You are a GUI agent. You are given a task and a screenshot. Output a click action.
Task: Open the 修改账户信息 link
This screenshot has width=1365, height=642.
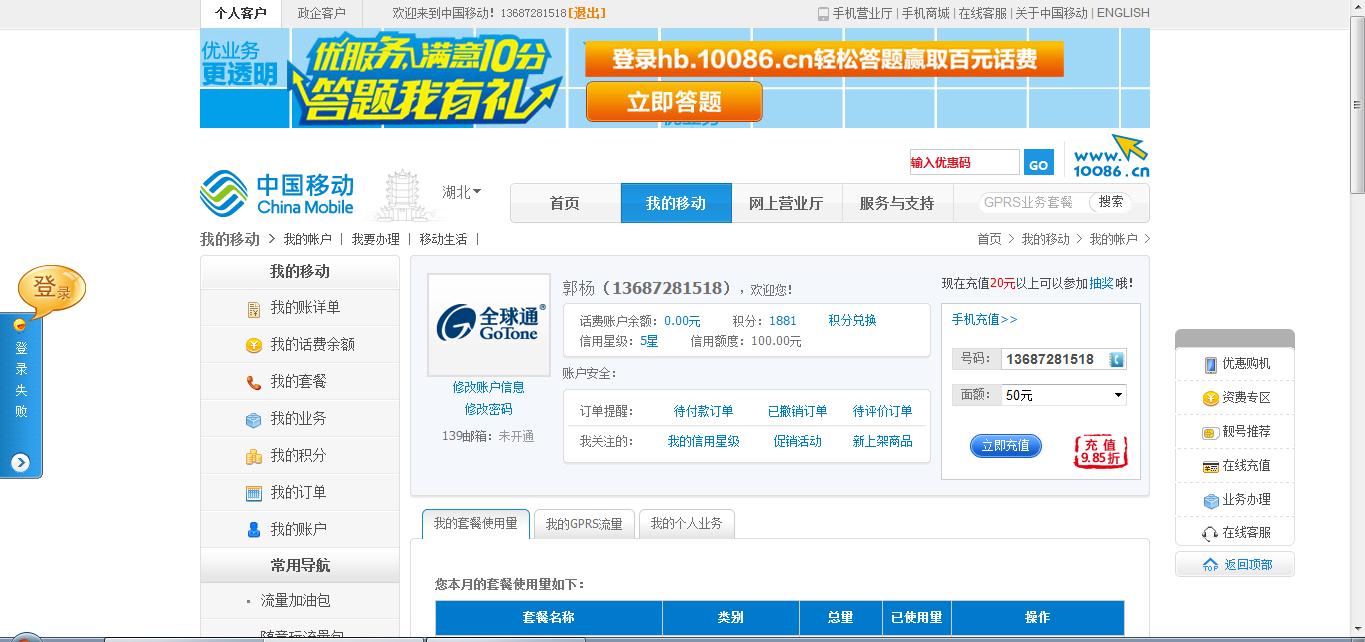point(488,387)
